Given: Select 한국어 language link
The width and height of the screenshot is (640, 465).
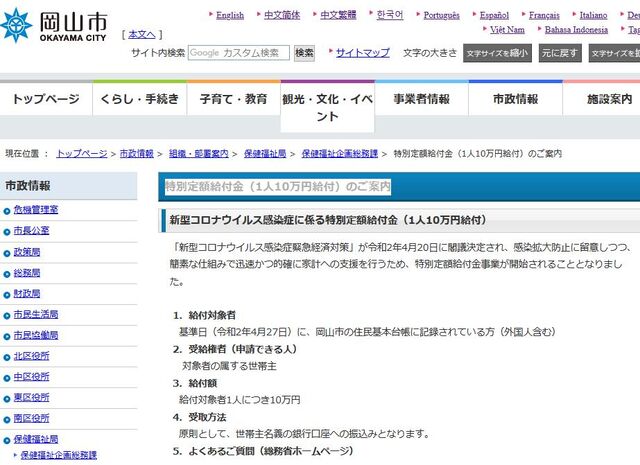Looking at the screenshot, I should 390,15.
